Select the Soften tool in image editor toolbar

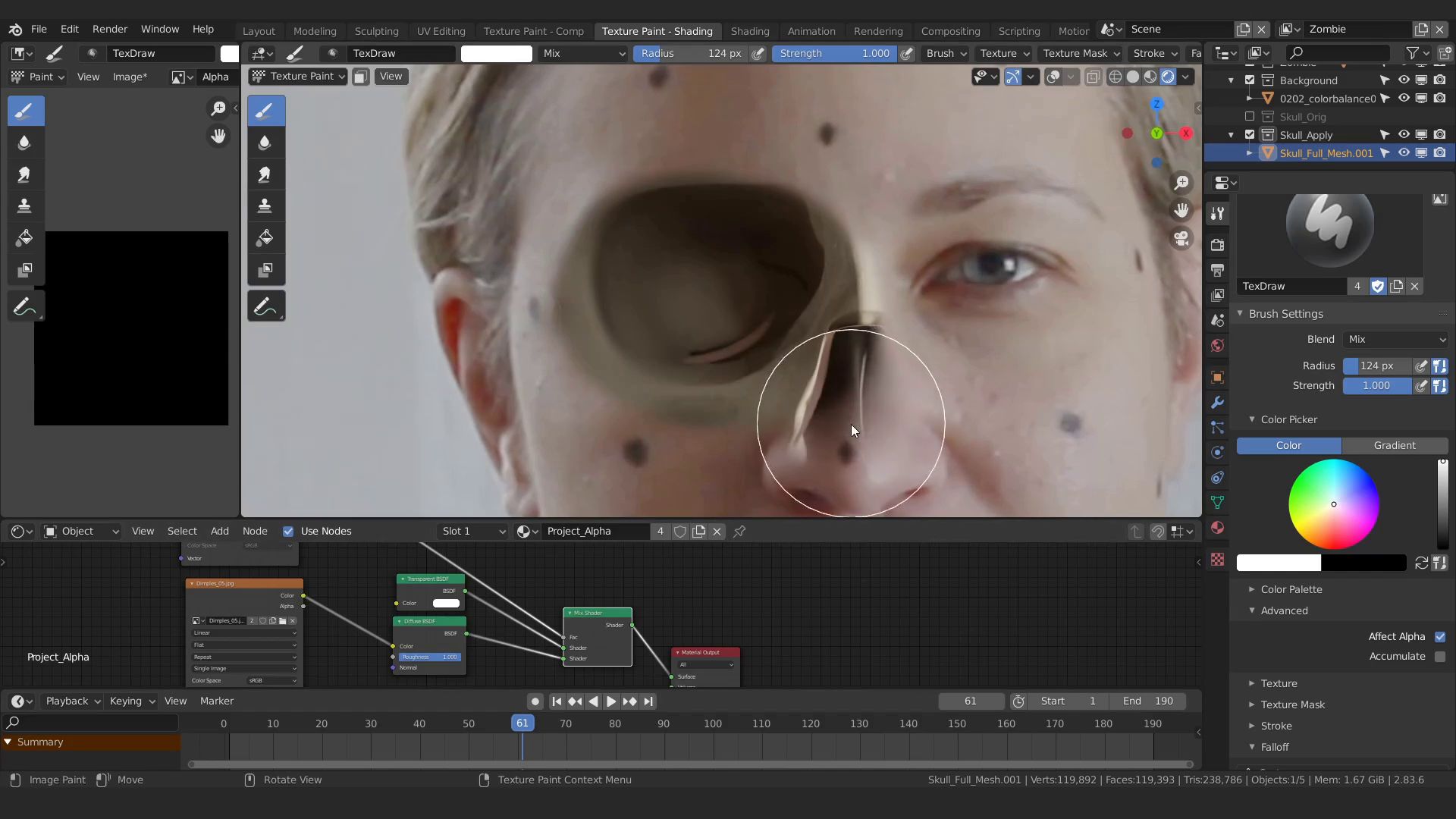pyautogui.click(x=24, y=143)
